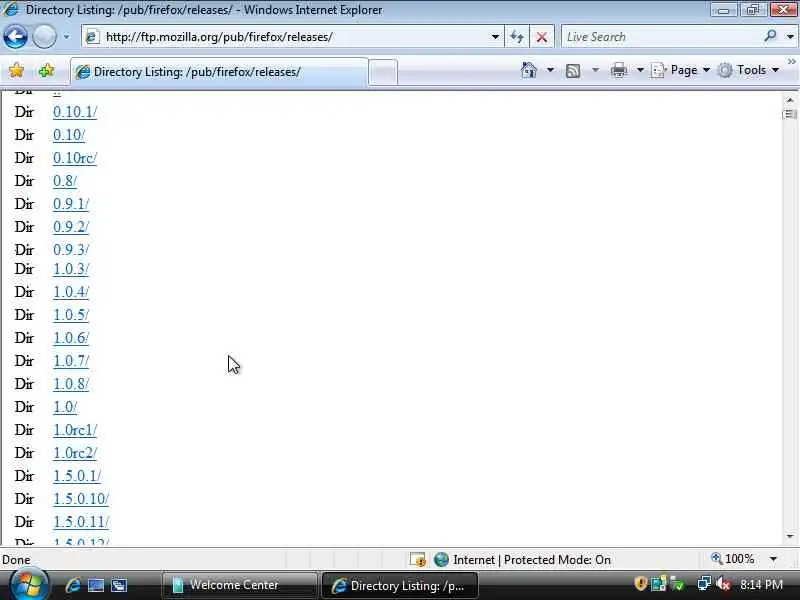Open the 1.5.0.1/ directory link

[x=77, y=476]
